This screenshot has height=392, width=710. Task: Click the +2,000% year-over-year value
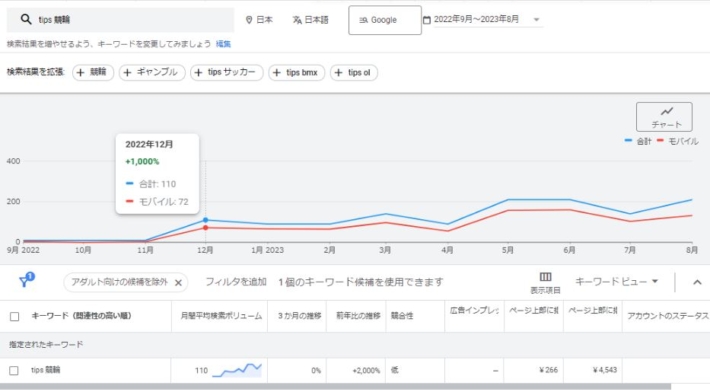pyautogui.click(x=366, y=370)
